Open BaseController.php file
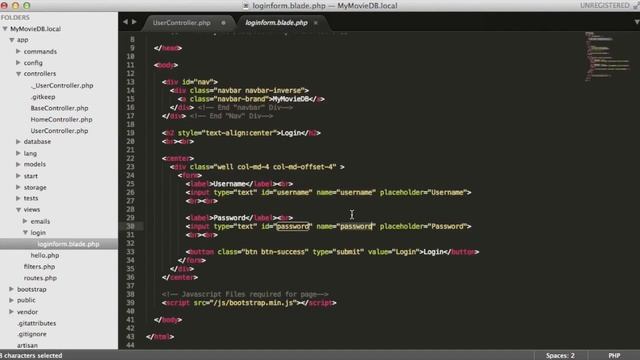 (60, 108)
